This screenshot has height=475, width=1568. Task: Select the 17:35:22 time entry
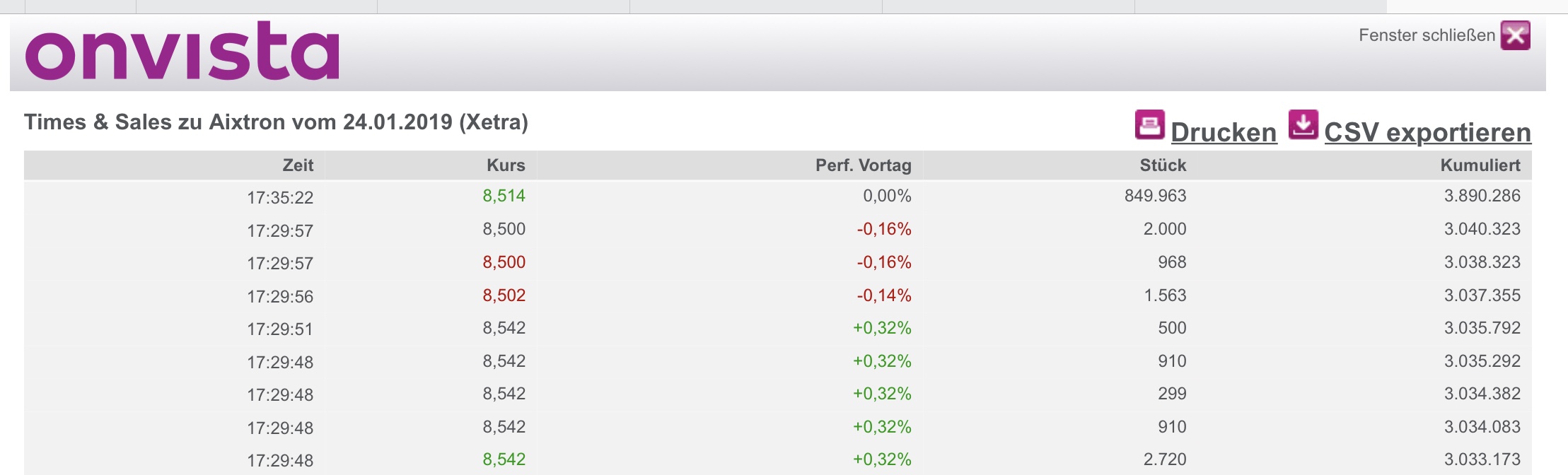(280, 198)
